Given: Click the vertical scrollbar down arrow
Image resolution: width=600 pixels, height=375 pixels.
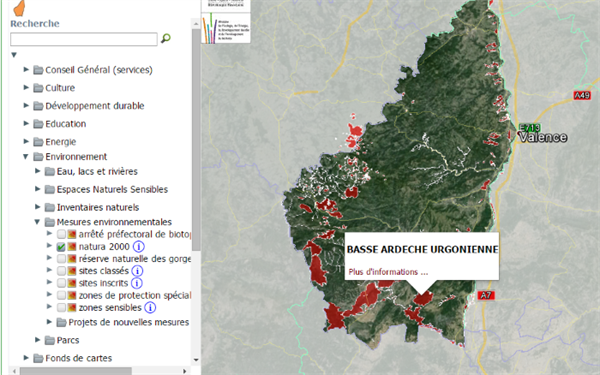Looking at the screenshot, I should point(196,360).
